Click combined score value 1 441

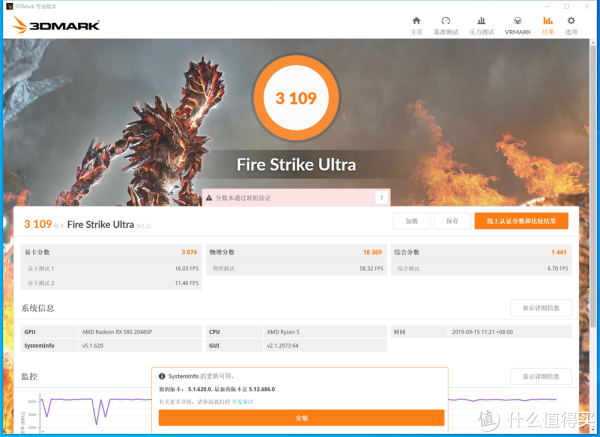pos(559,252)
